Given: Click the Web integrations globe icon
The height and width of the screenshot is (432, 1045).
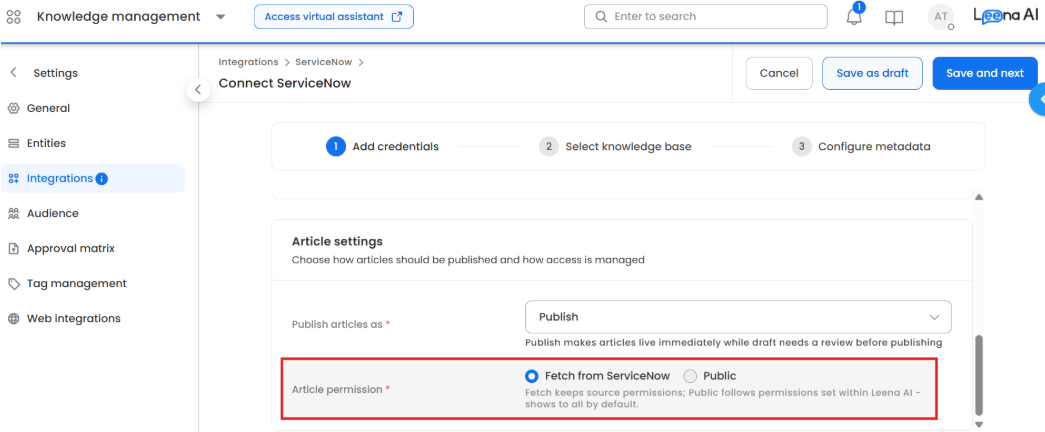Looking at the screenshot, I should [13, 319].
